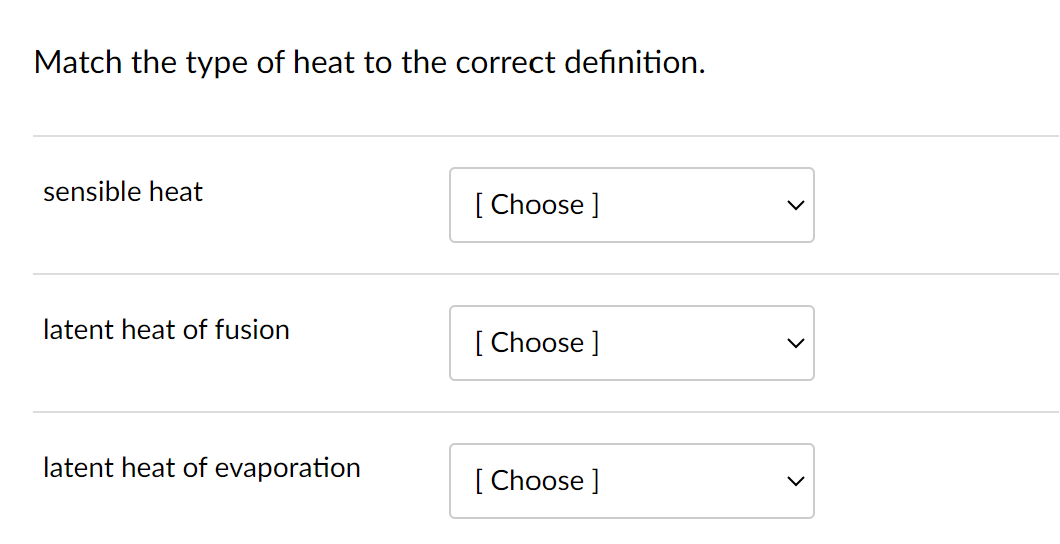Click "[ Choose ]" placeholder beside latent heat of evaporation

click(x=537, y=481)
